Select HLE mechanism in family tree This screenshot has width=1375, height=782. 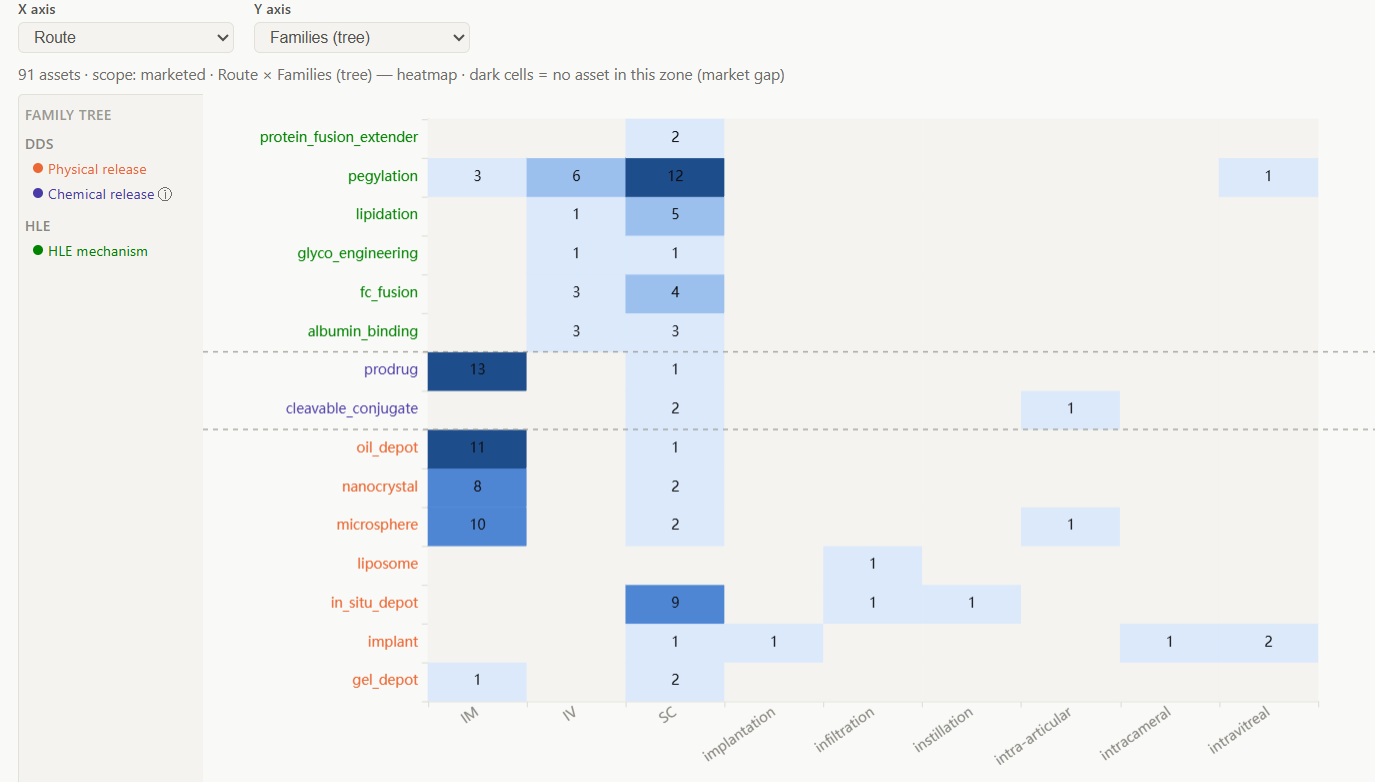point(98,252)
